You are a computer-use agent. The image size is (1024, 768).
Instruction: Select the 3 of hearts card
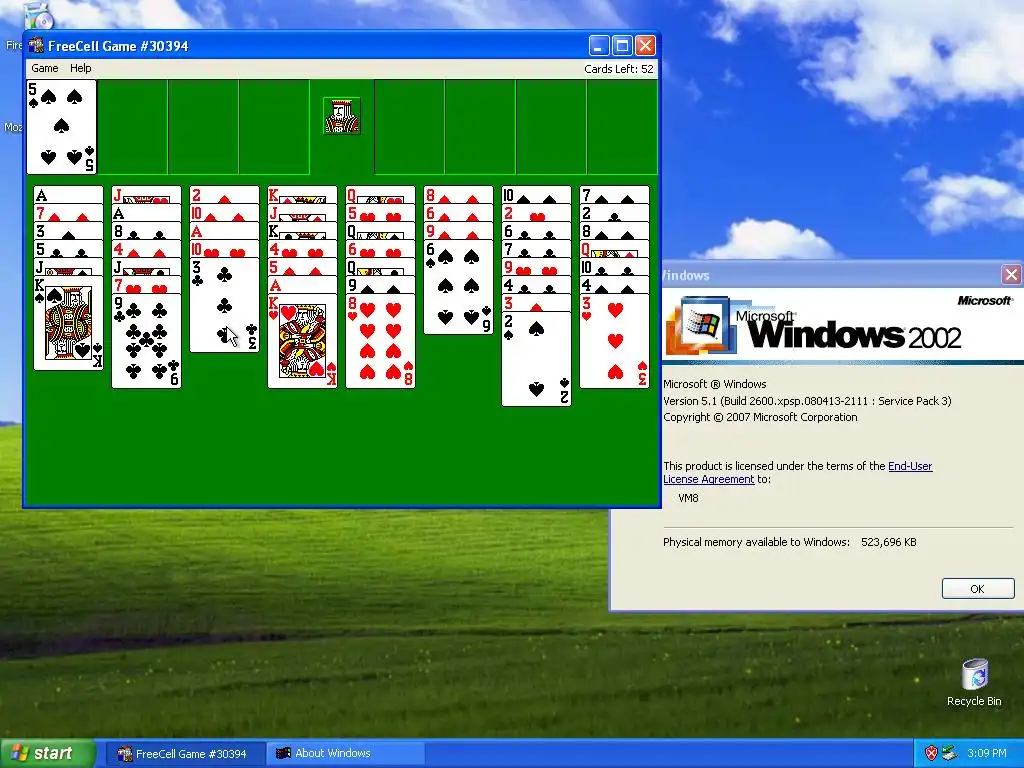(x=614, y=341)
